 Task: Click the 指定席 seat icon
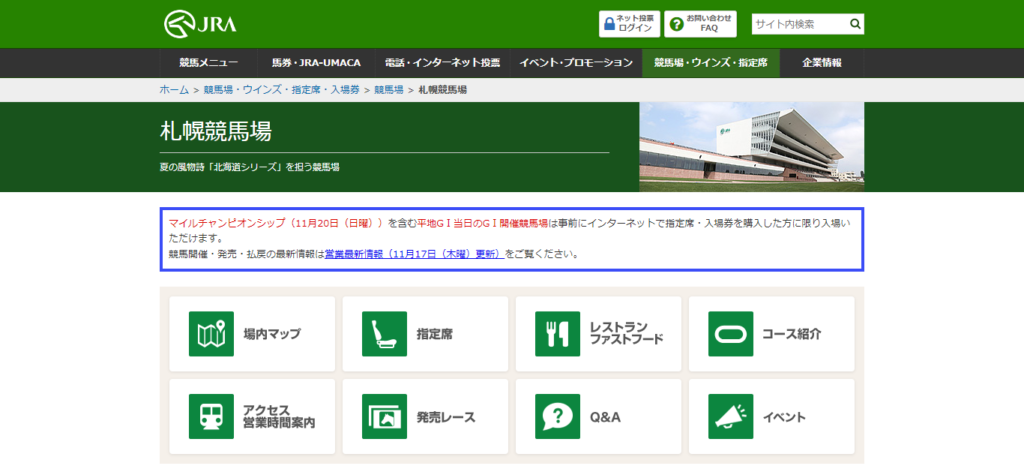[x=384, y=334]
